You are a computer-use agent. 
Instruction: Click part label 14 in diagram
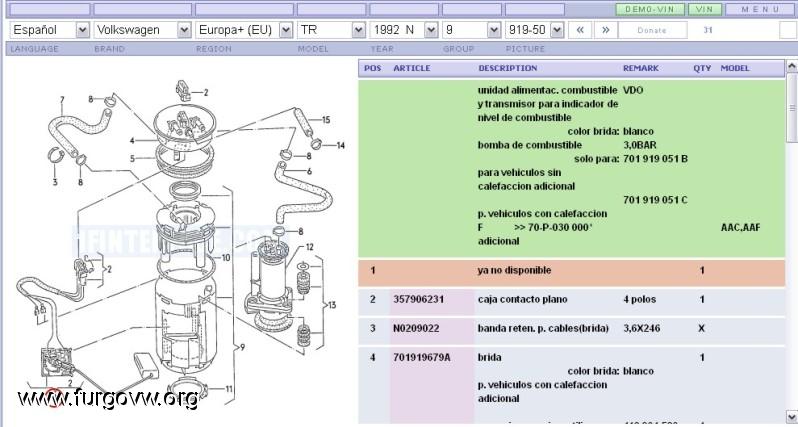pyautogui.click(x=340, y=145)
